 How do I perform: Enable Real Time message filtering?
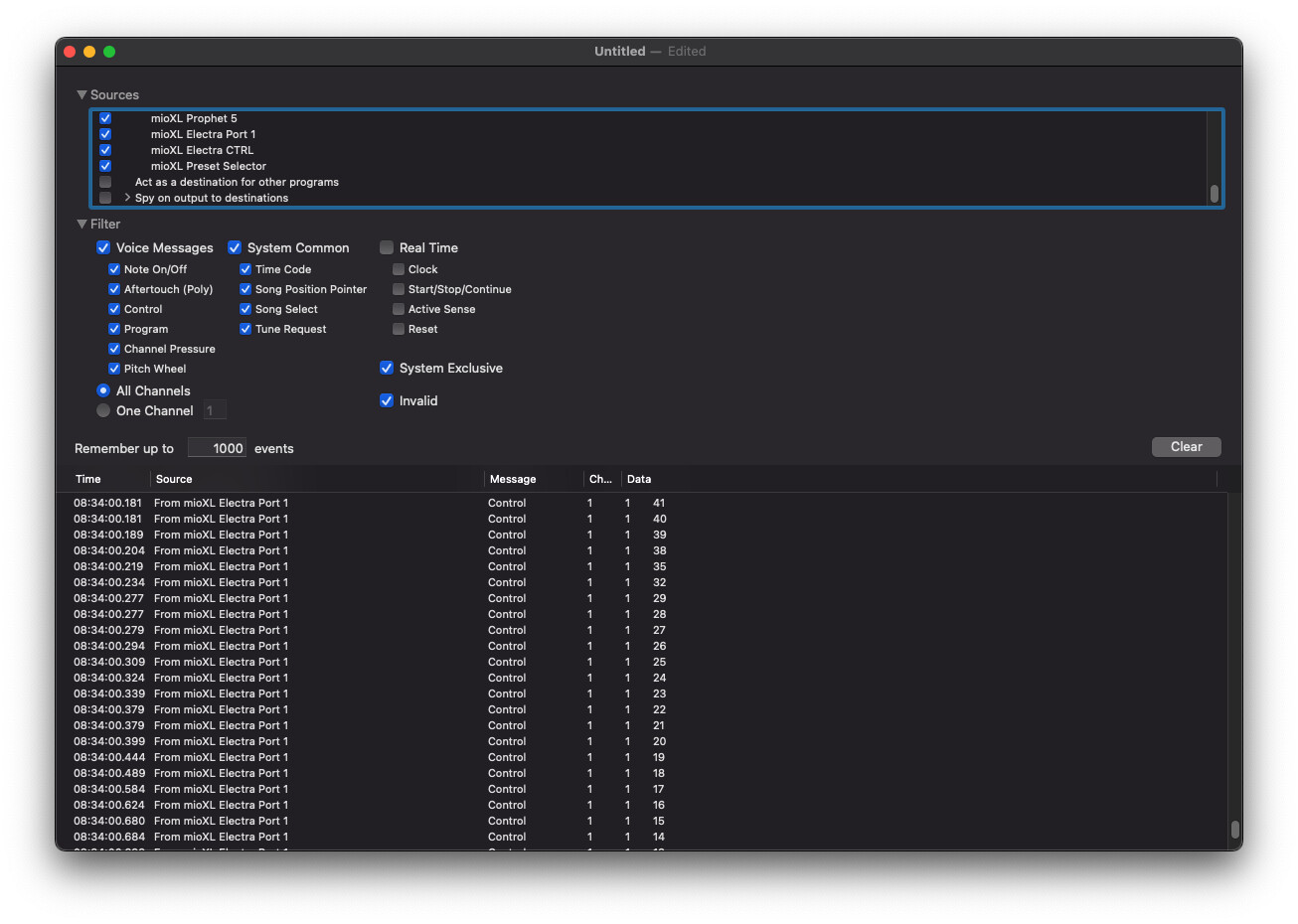click(387, 247)
